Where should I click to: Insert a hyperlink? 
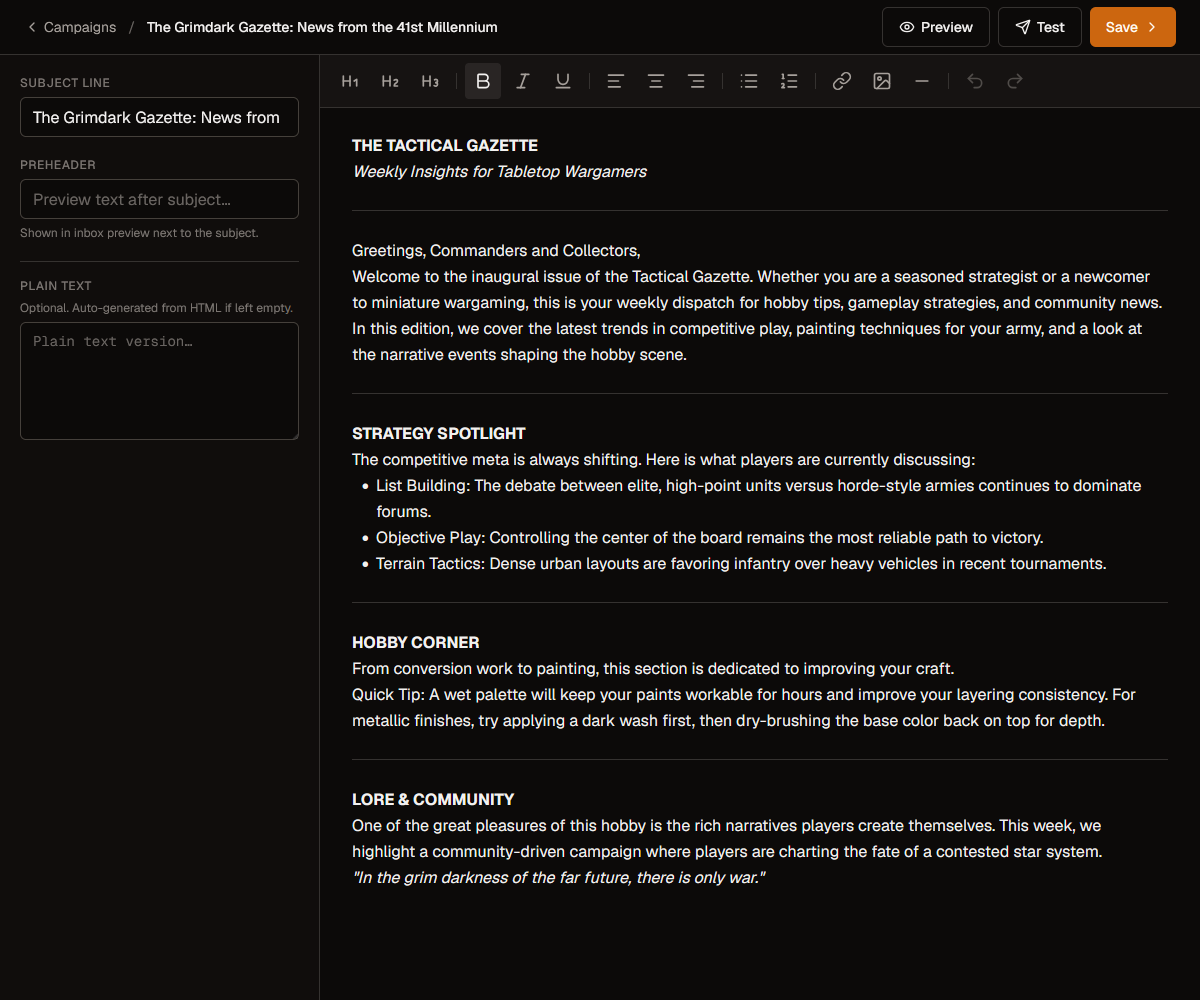[842, 81]
